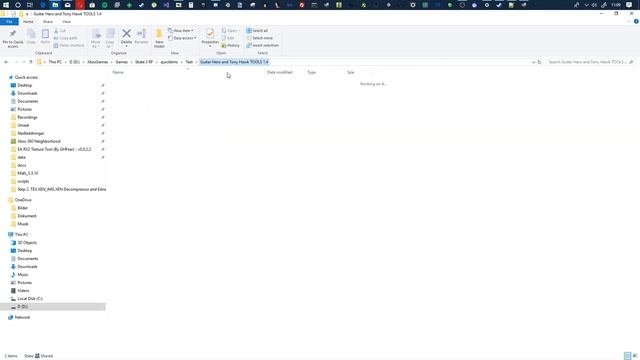Click Copy path in Clipboard group
The width and height of the screenshot is (640, 360).
coord(65,38)
